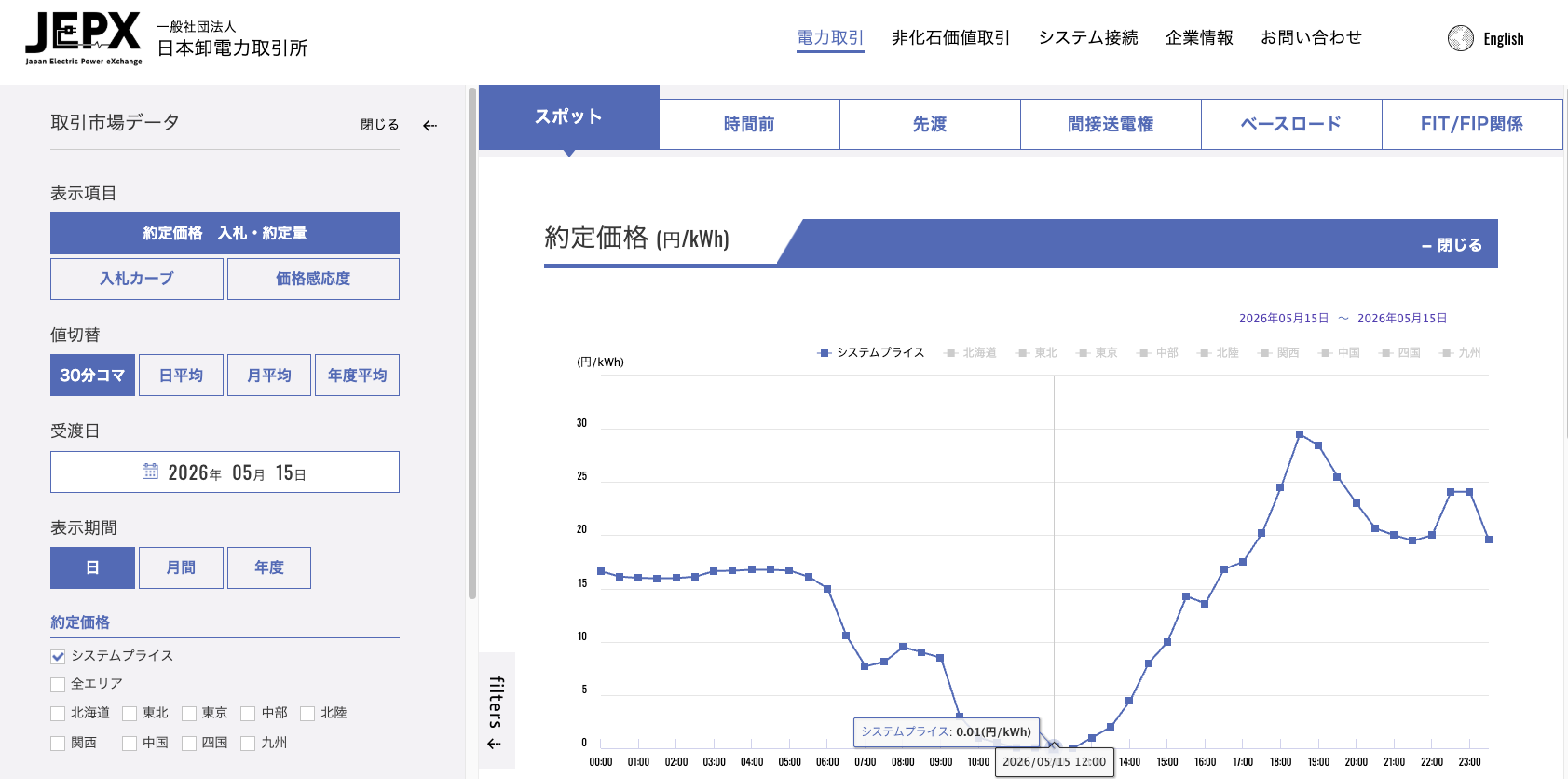Switch language to English
The height and width of the screenshot is (779, 1568).
[x=1503, y=39]
